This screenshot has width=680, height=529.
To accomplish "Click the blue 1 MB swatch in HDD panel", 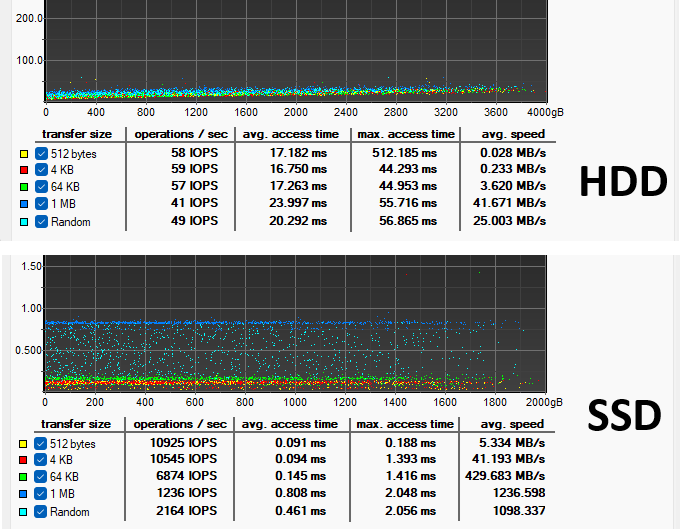I will 24,204.
